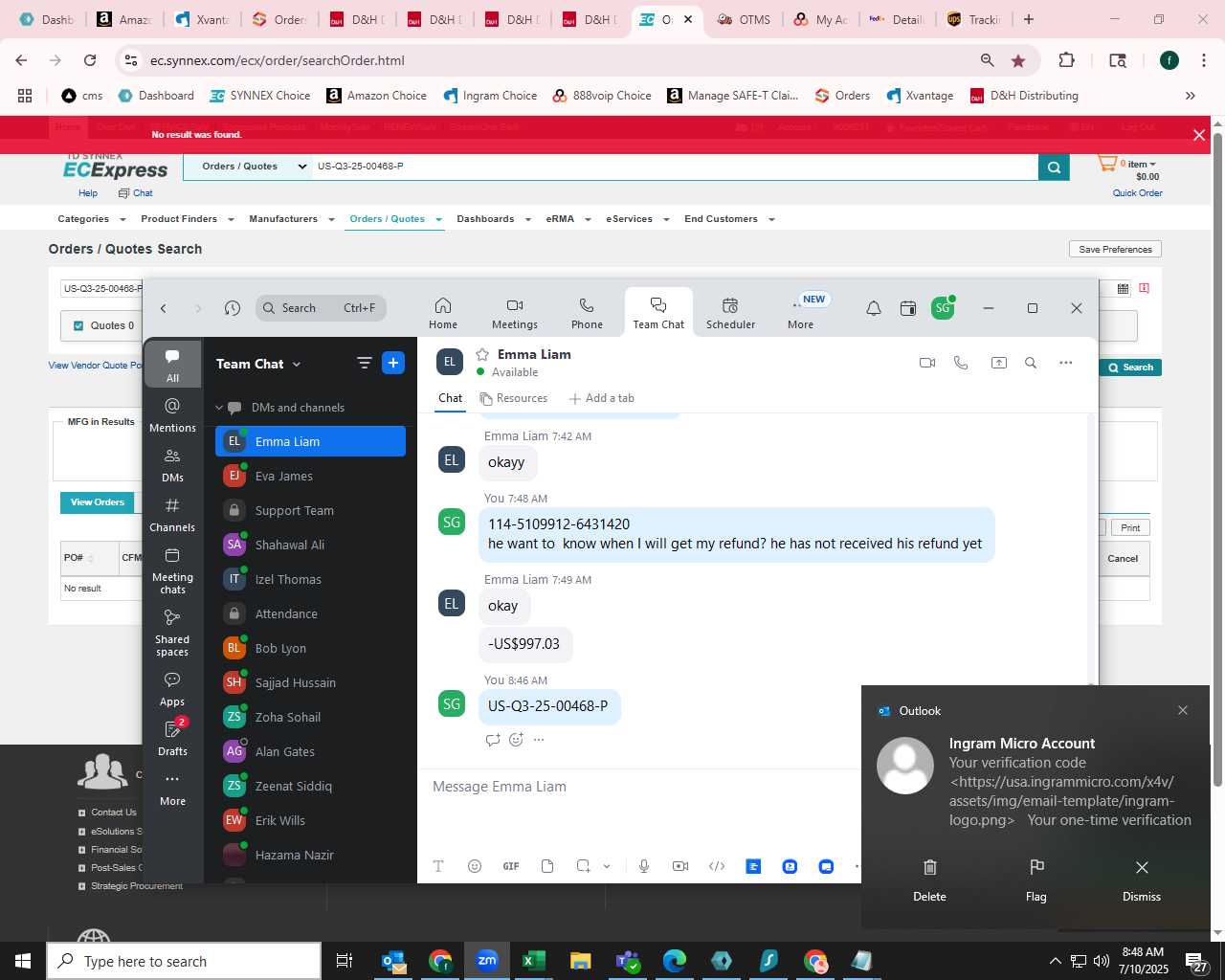Open Meetings in Zoom toolbar

[x=515, y=313]
